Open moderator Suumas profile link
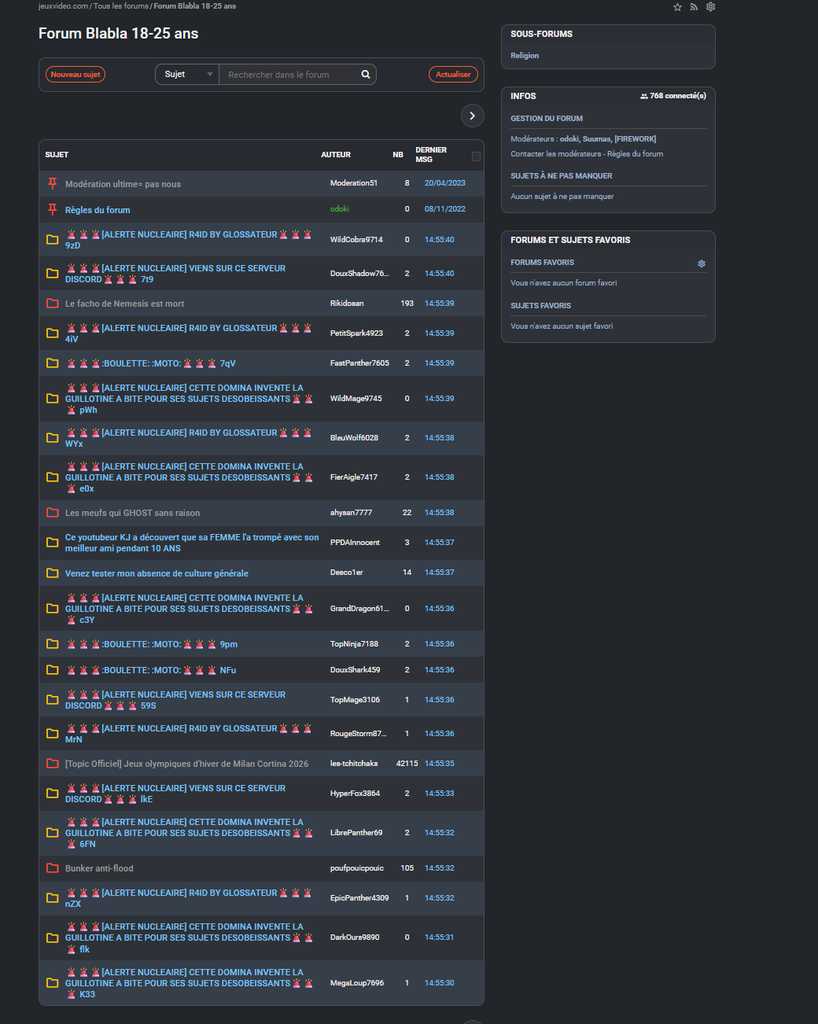This screenshot has width=818, height=1024. pyautogui.click(x=597, y=139)
